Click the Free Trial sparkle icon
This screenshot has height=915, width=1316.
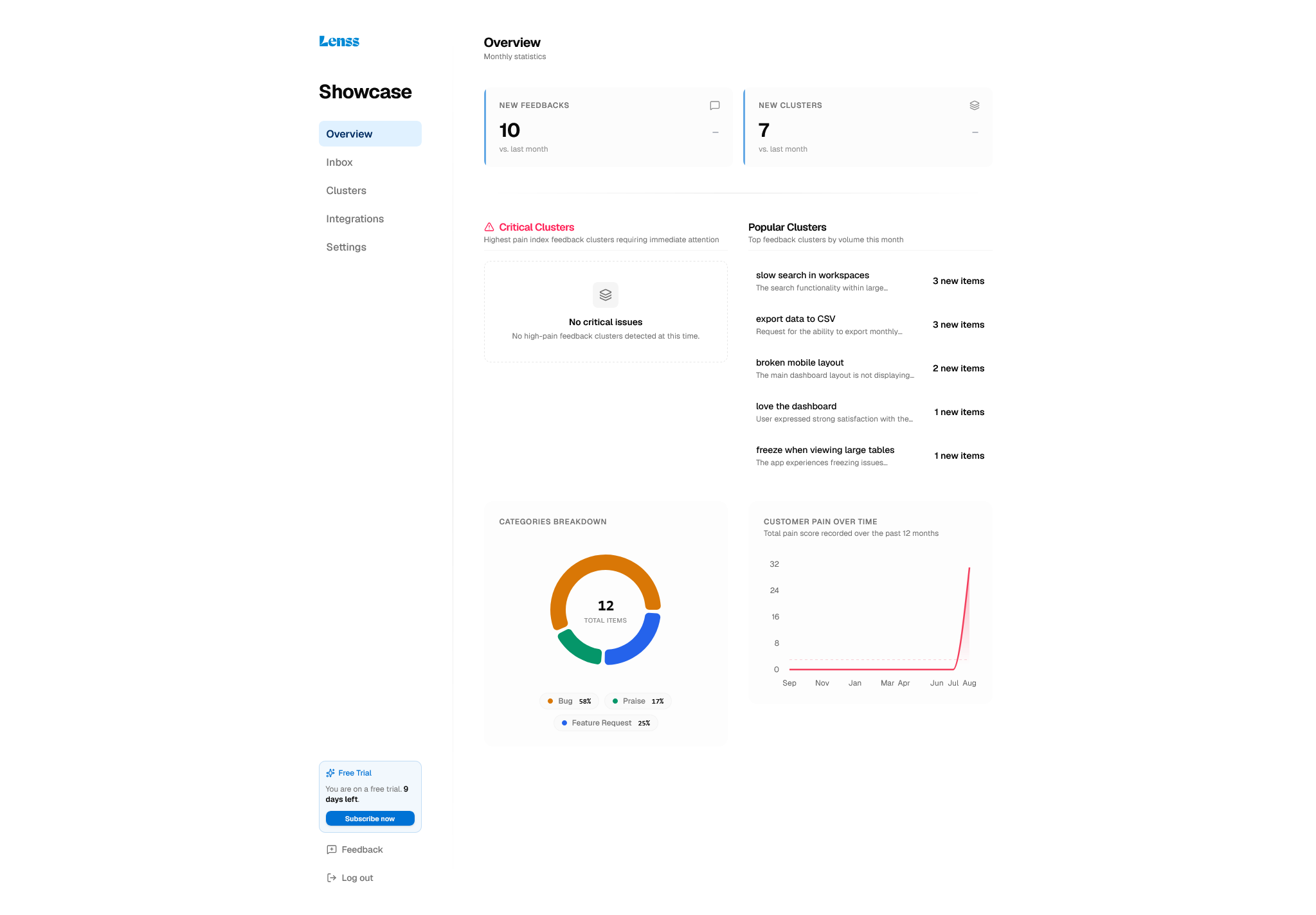tap(330, 773)
